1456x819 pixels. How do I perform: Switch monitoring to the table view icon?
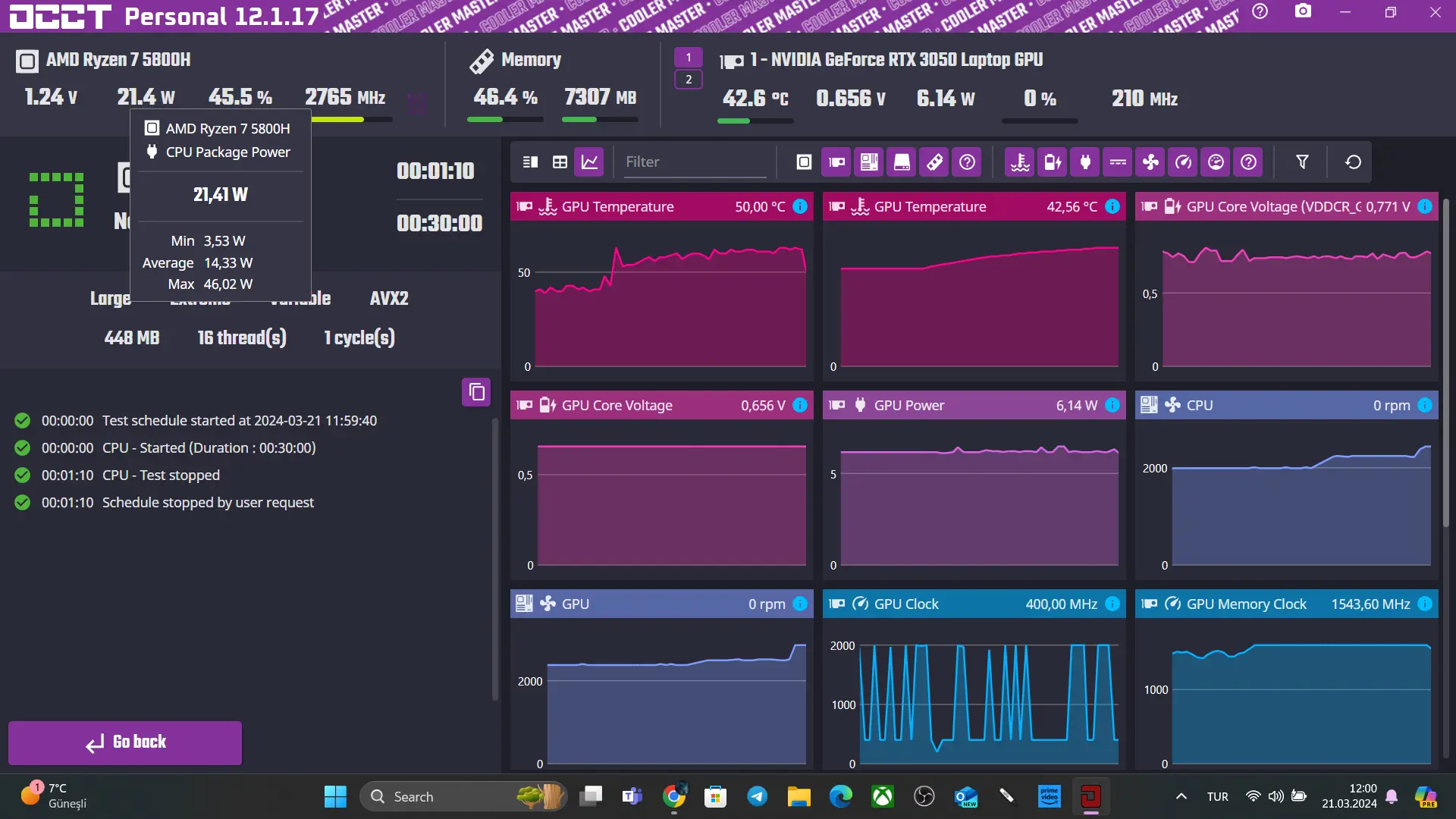click(x=560, y=162)
